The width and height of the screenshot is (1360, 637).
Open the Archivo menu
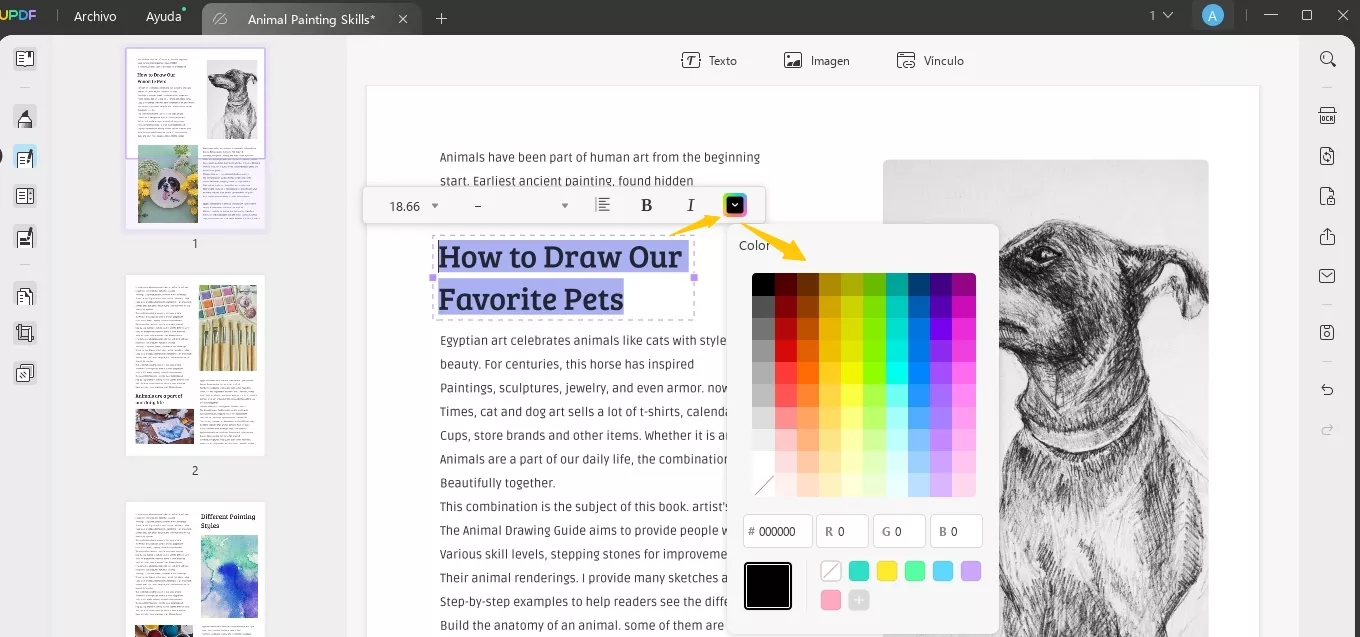tap(95, 17)
